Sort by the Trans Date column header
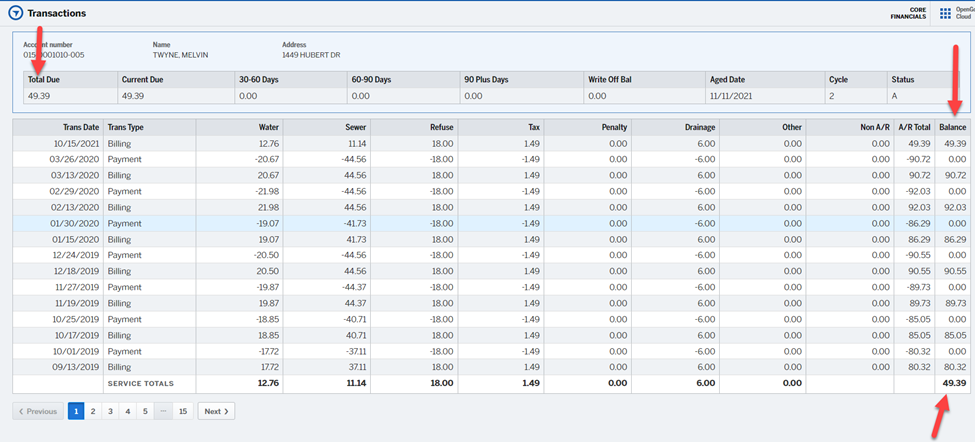The width and height of the screenshot is (975, 442). click(x=80, y=127)
